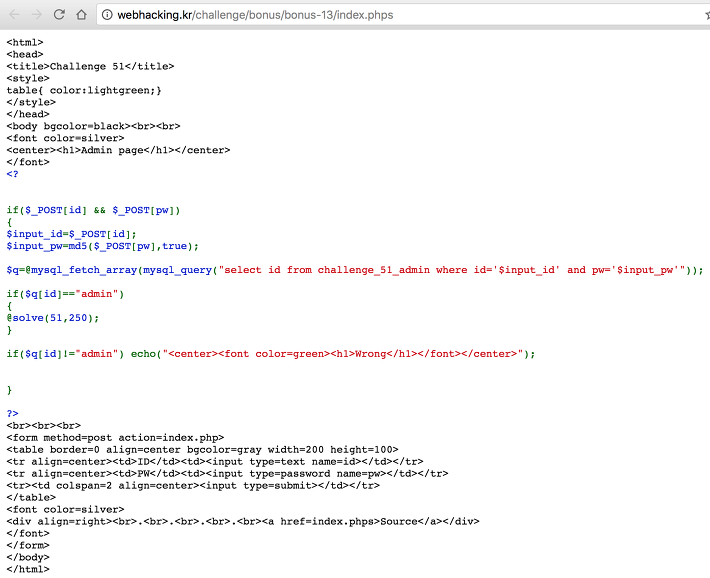Image resolution: width=710 pixels, height=578 pixels.
Task: Select the '$input_id=$_POST[id];' line
Action: coord(72,234)
